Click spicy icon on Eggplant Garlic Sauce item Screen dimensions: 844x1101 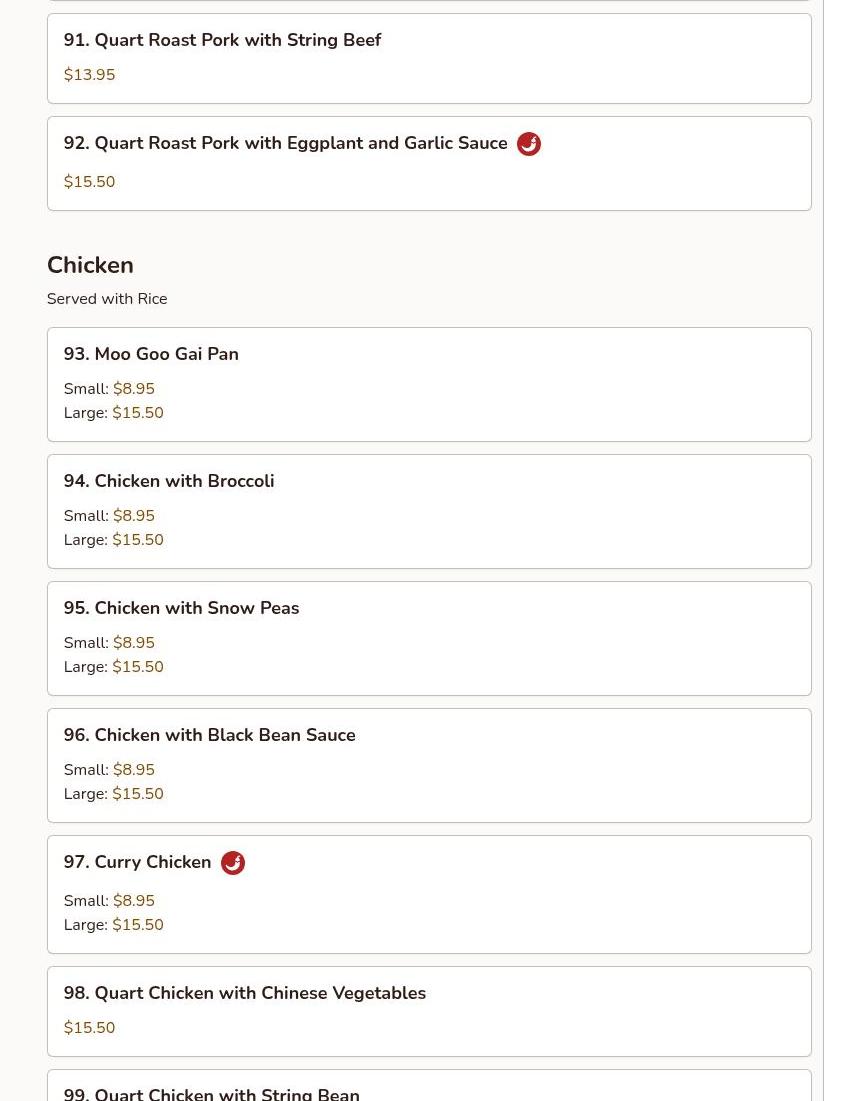528,144
